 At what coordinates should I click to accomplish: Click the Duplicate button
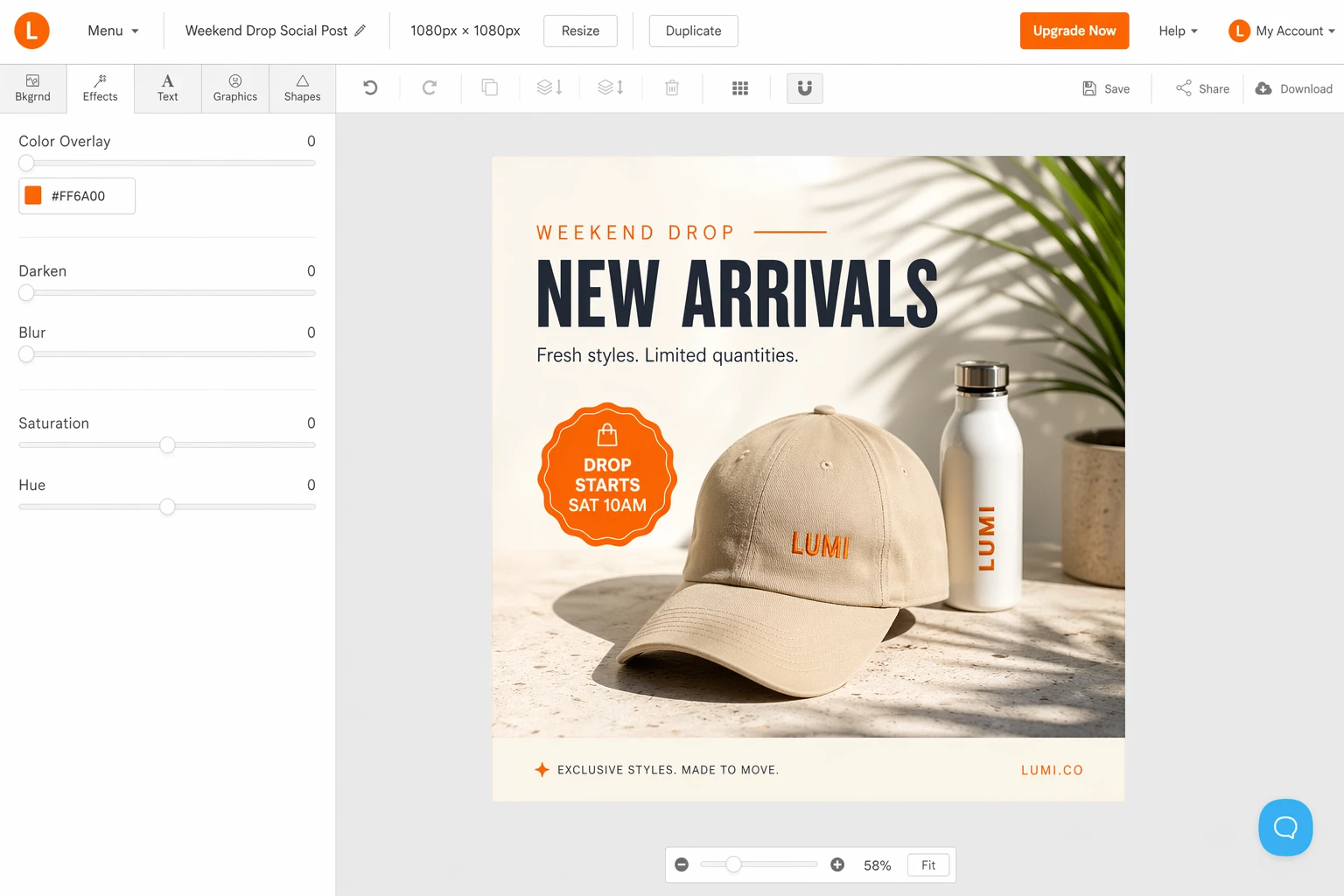pos(693,31)
